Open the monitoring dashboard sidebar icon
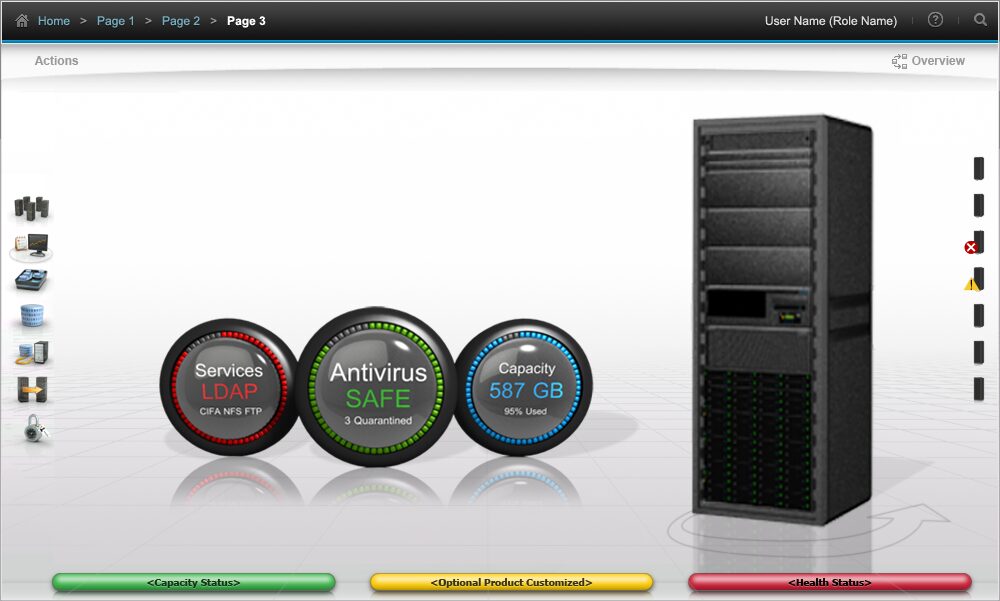This screenshot has width=1000, height=601. (x=31, y=245)
